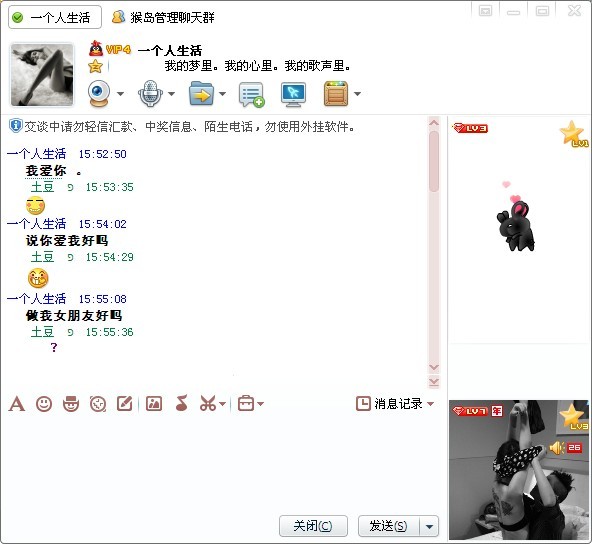Select the 一个人生活 conversation tab

[55, 17]
